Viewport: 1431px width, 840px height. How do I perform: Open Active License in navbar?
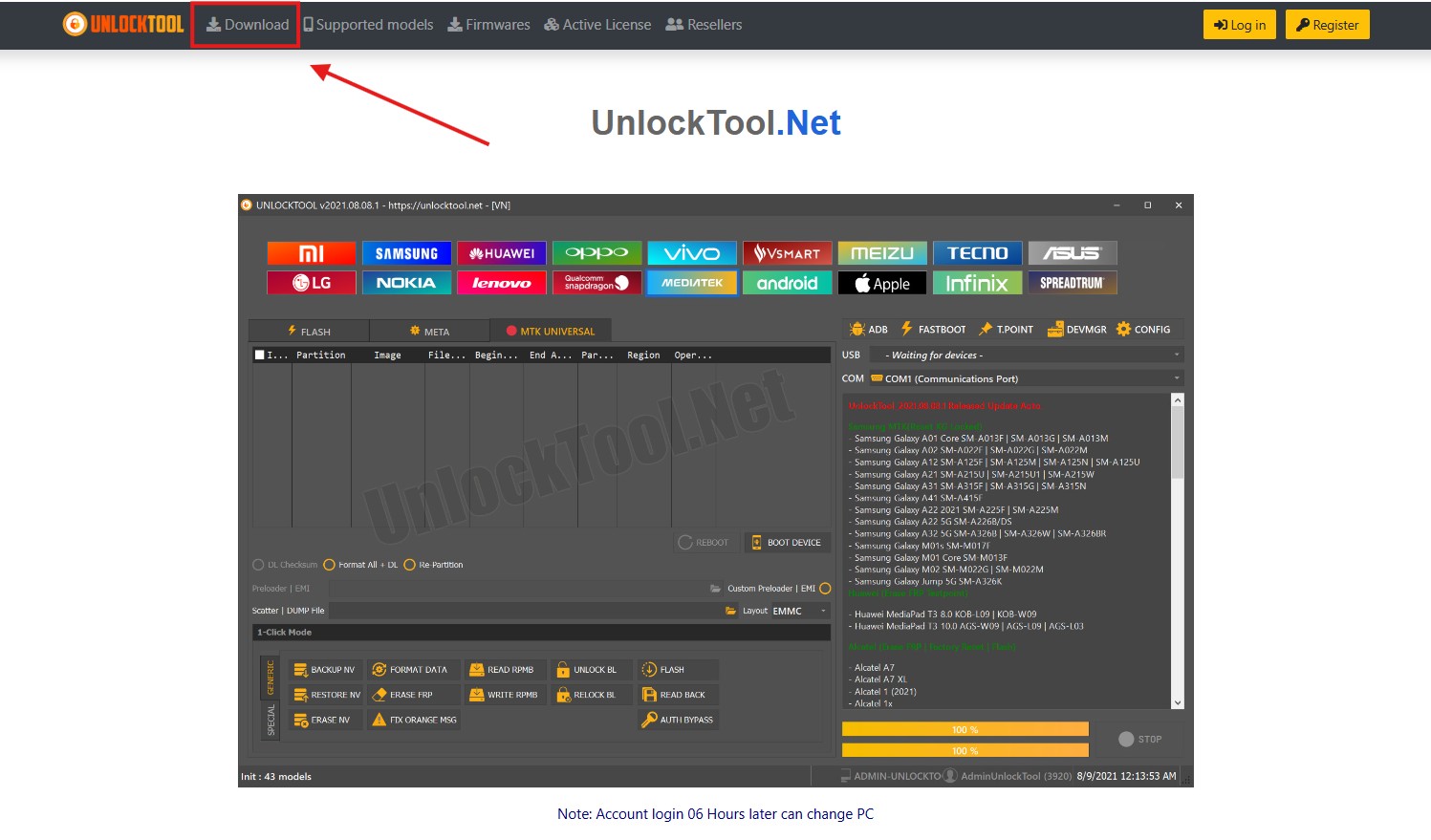point(597,25)
